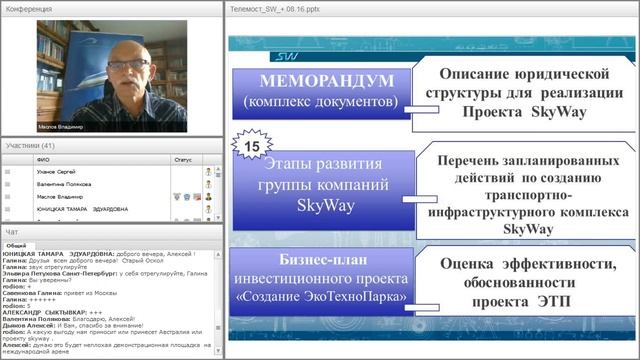Image resolution: width=640 pixels, height=360 pixels.
Task: Click participants list scrollbar thumb
Action: point(218,175)
